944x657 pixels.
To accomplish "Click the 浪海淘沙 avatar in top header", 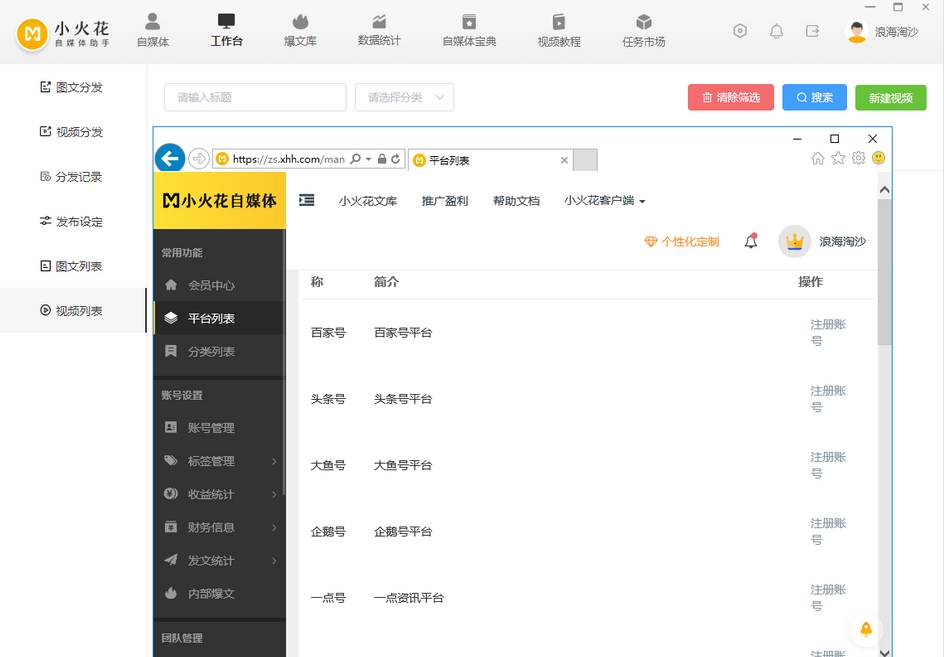I will 856,31.
